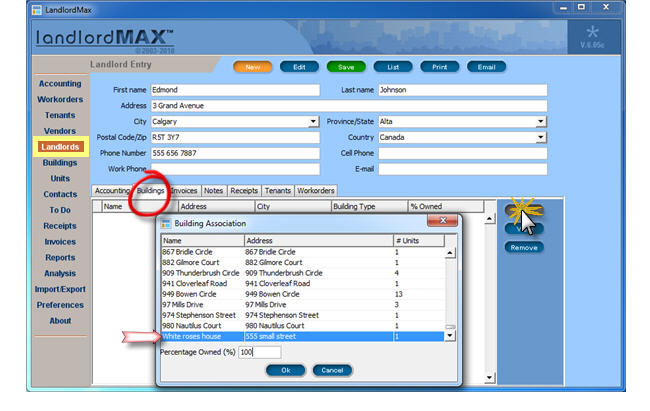
Task: Select Landlords in the sidebar
Action: pyautogui.click(x=60, y=147)
